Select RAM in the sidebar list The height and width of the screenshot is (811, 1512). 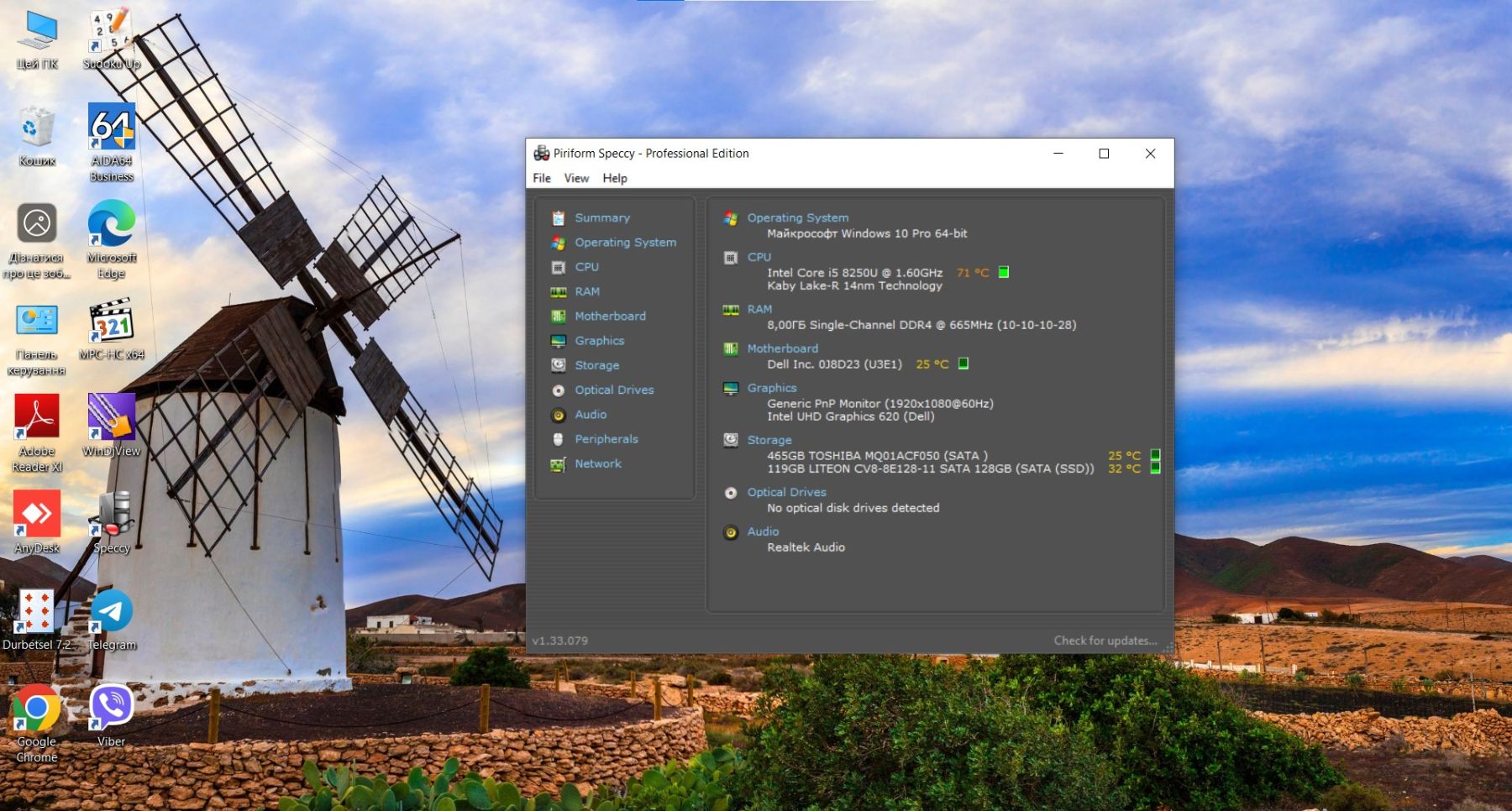coord(586,291)
